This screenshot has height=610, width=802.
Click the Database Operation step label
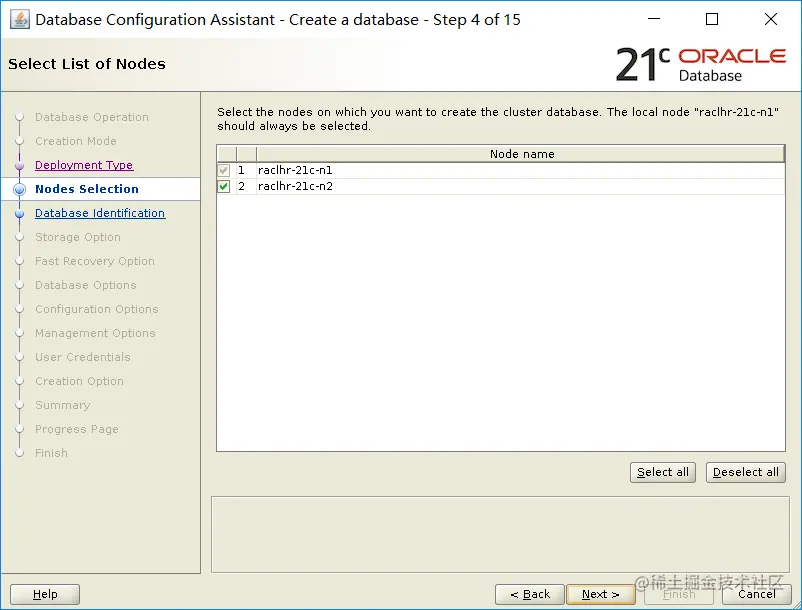(92, 117)
